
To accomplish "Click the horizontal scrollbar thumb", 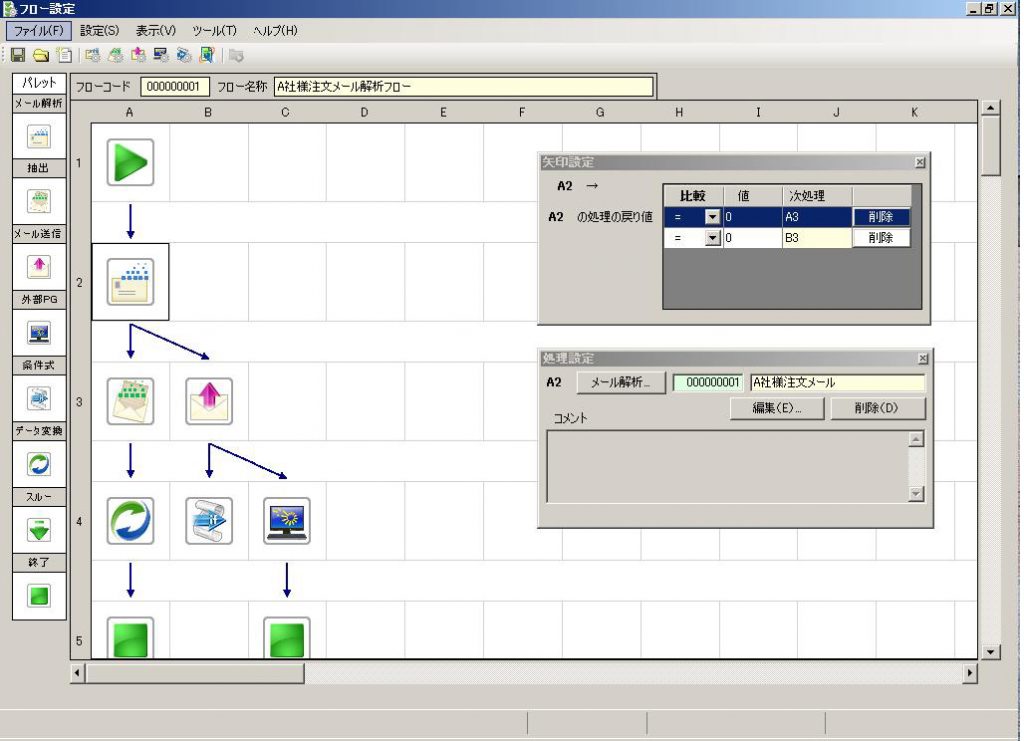I will pos(195,672).
